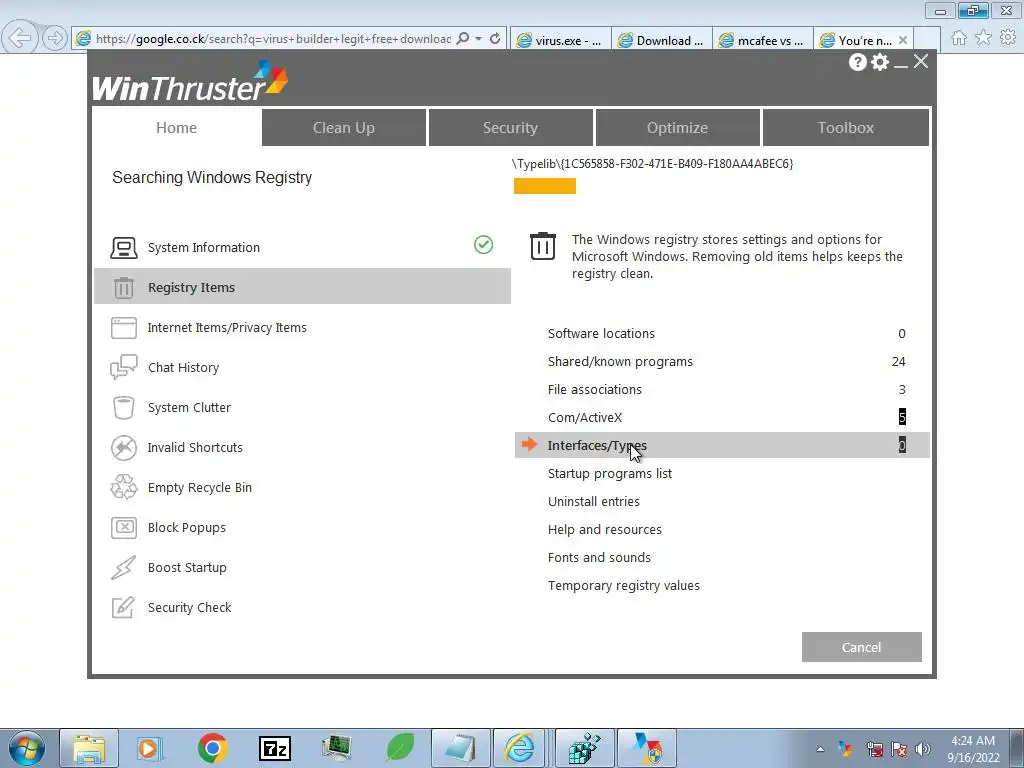Click the Com/ActiveX row
Viewport: 1024px width, 768px height.
tap(722, 417)
